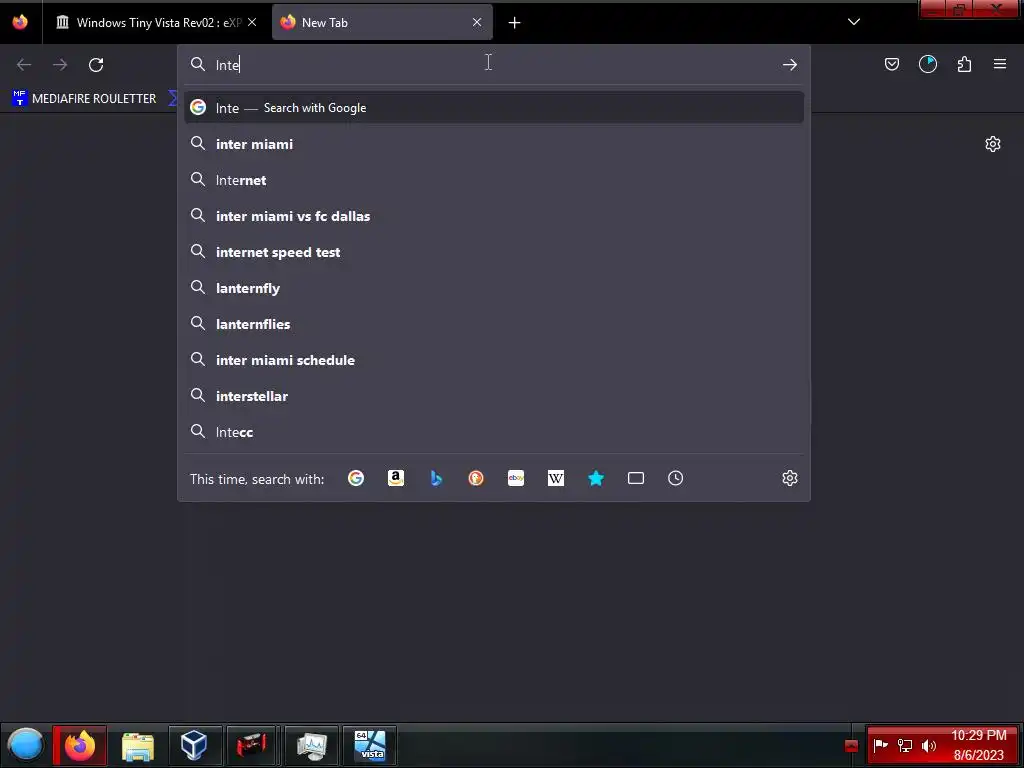Open Action Center flag in tray

click(880, 745)
